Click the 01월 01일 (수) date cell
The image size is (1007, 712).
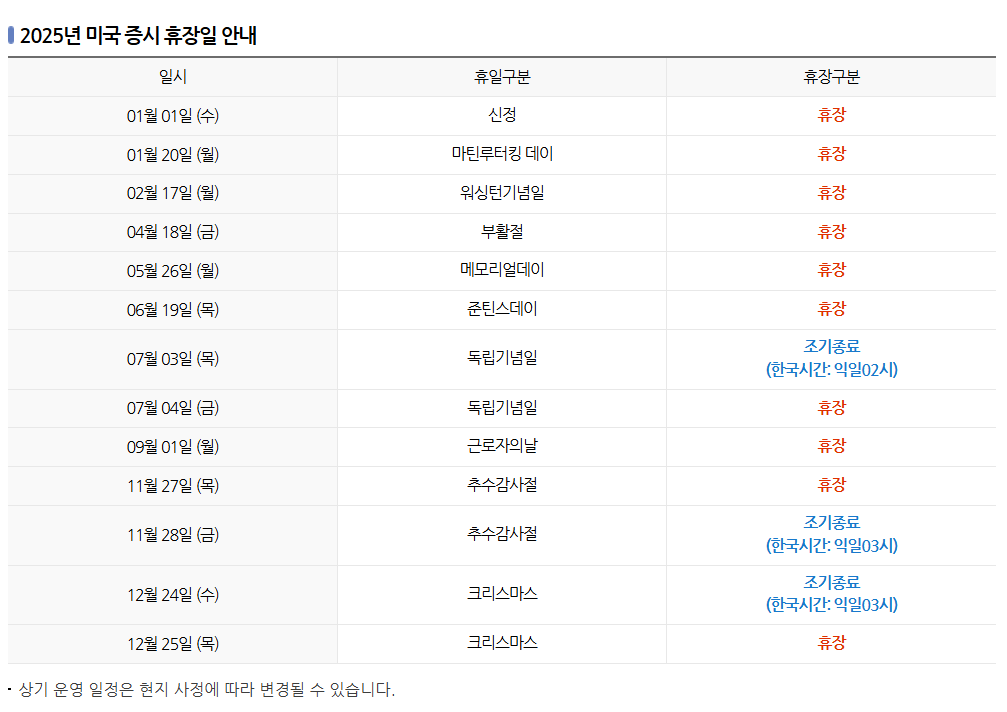172,115
